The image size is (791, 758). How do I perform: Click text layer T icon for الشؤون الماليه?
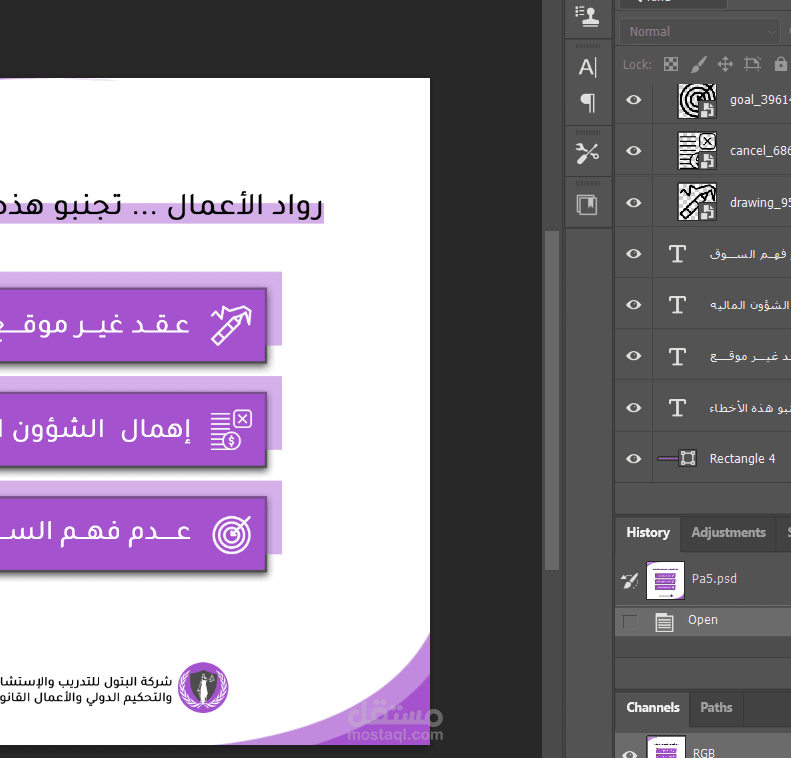(677, 305)
